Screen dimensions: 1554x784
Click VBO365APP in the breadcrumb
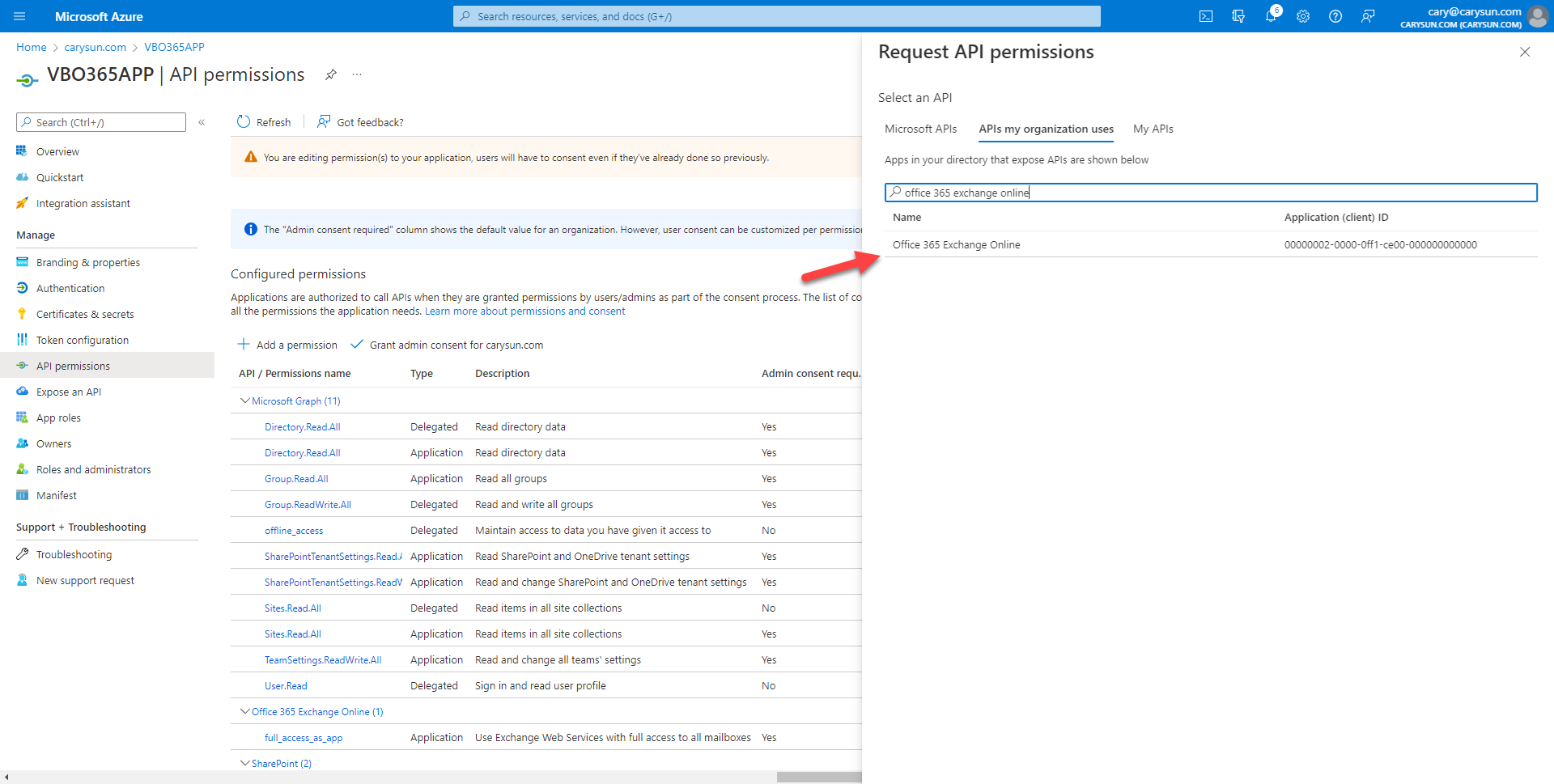pos(174,47)
